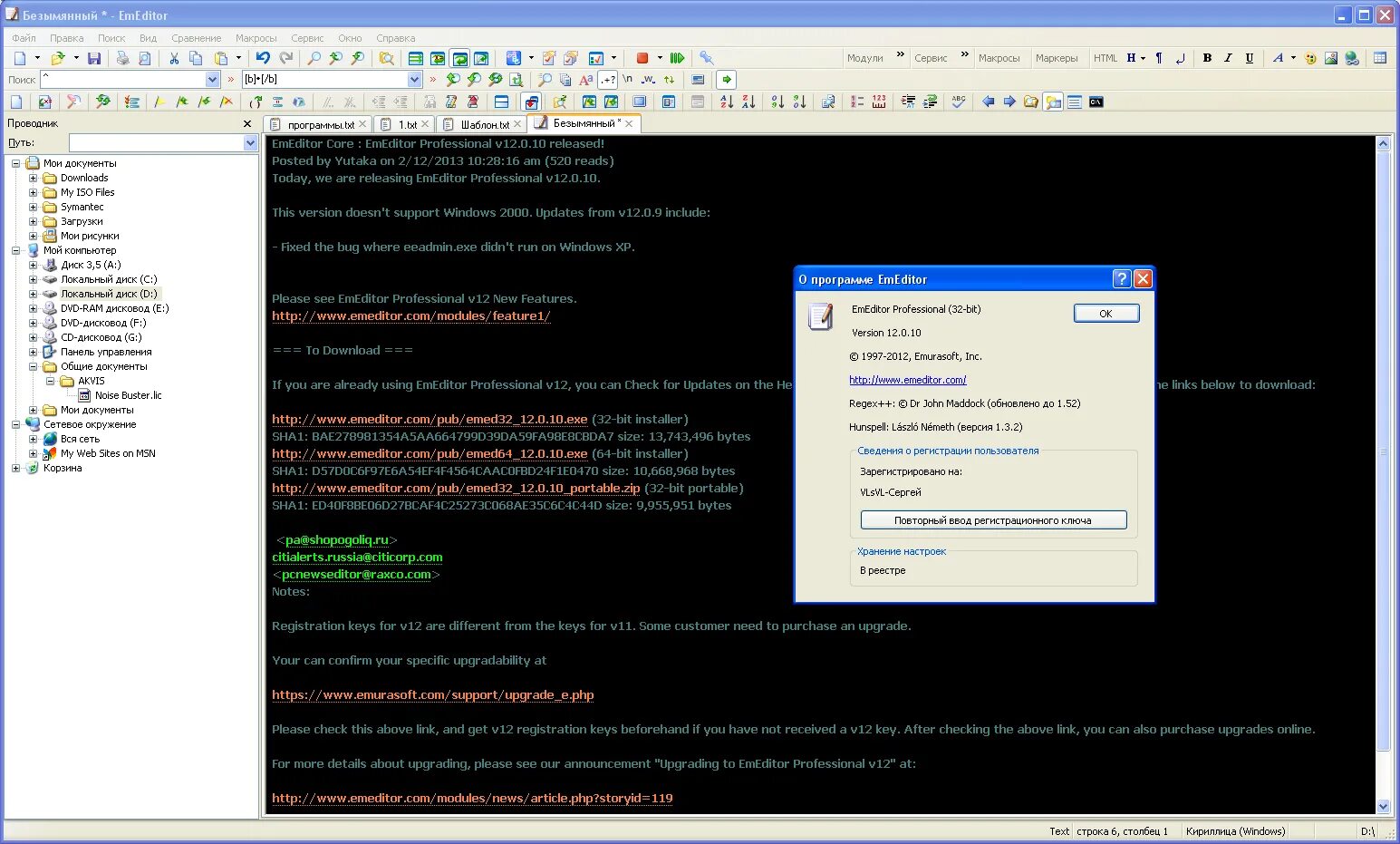Insert HTML image icon
1400x844 pixels.
tap(1330, 58)
